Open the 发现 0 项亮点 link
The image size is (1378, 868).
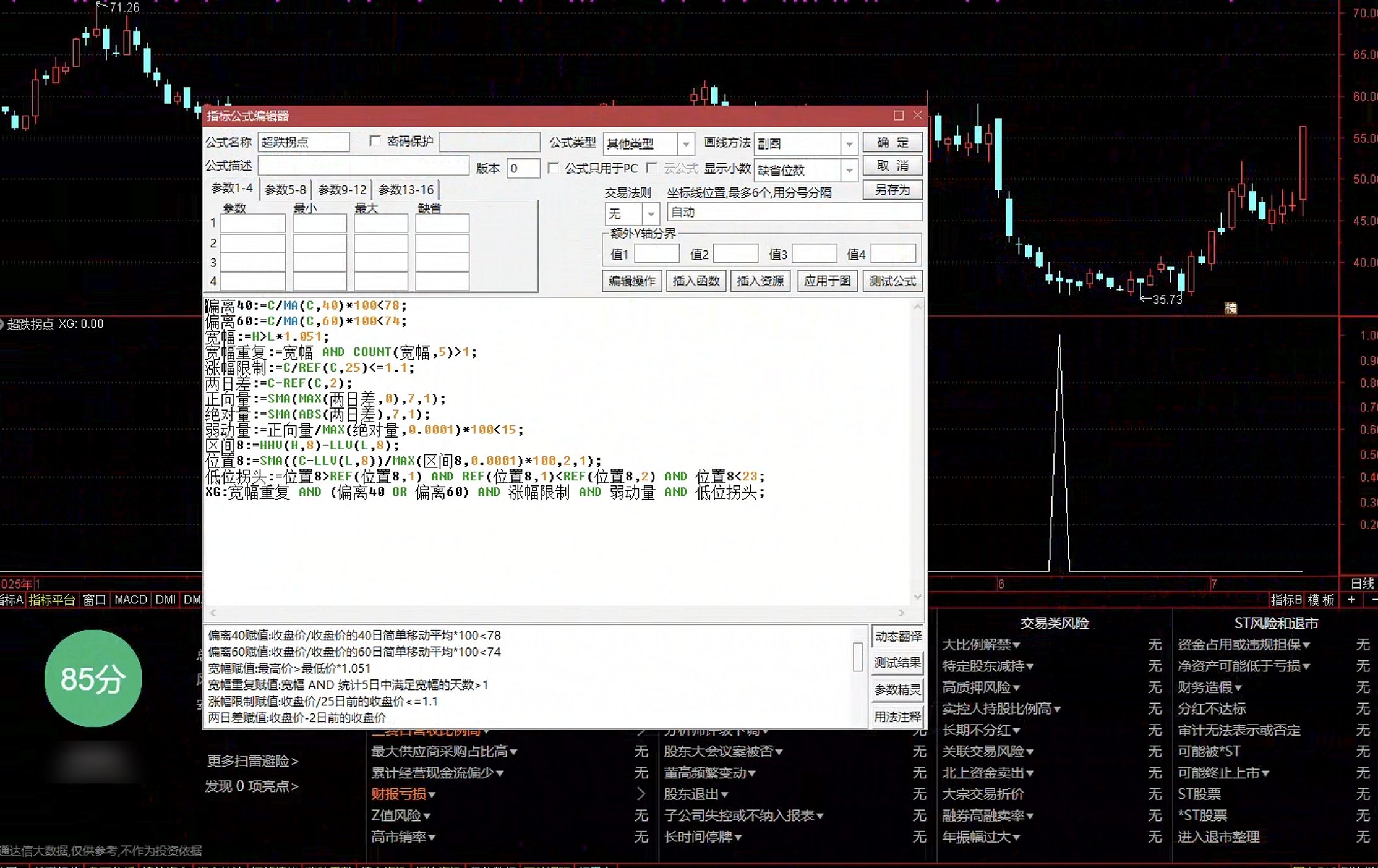252,786
